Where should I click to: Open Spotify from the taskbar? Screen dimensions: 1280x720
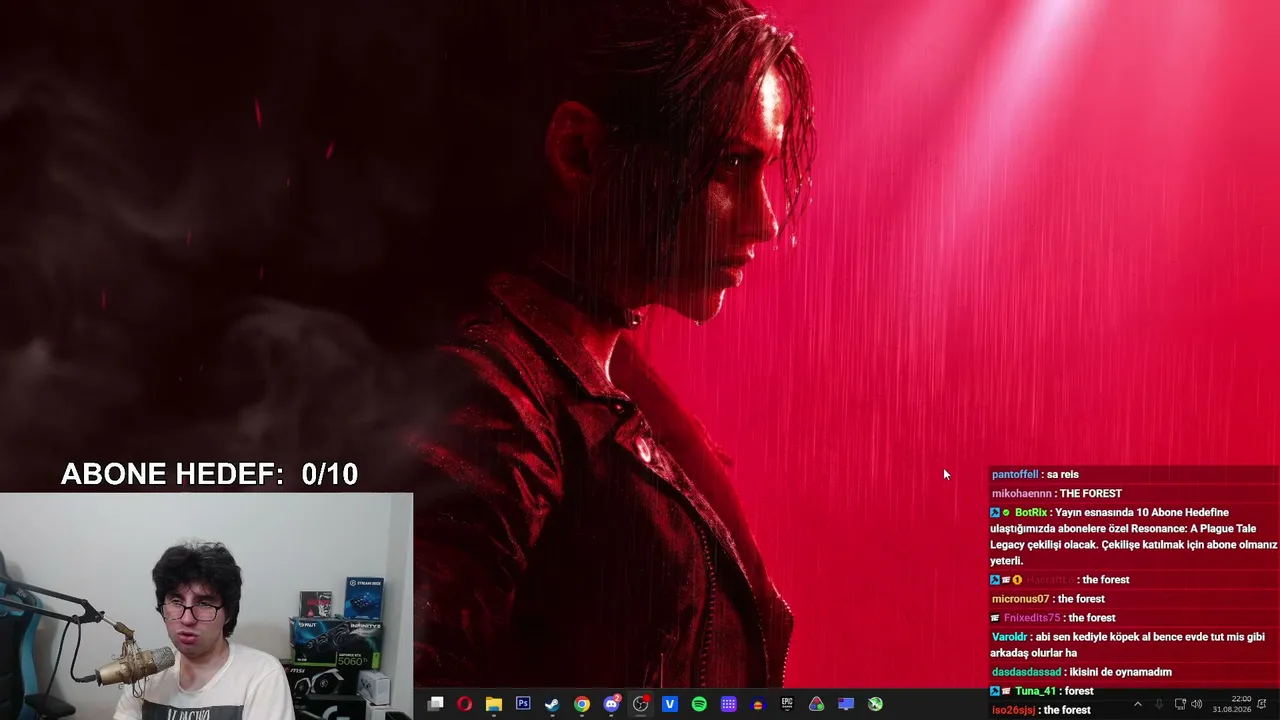pyautogui.click(x=699, y=704)
